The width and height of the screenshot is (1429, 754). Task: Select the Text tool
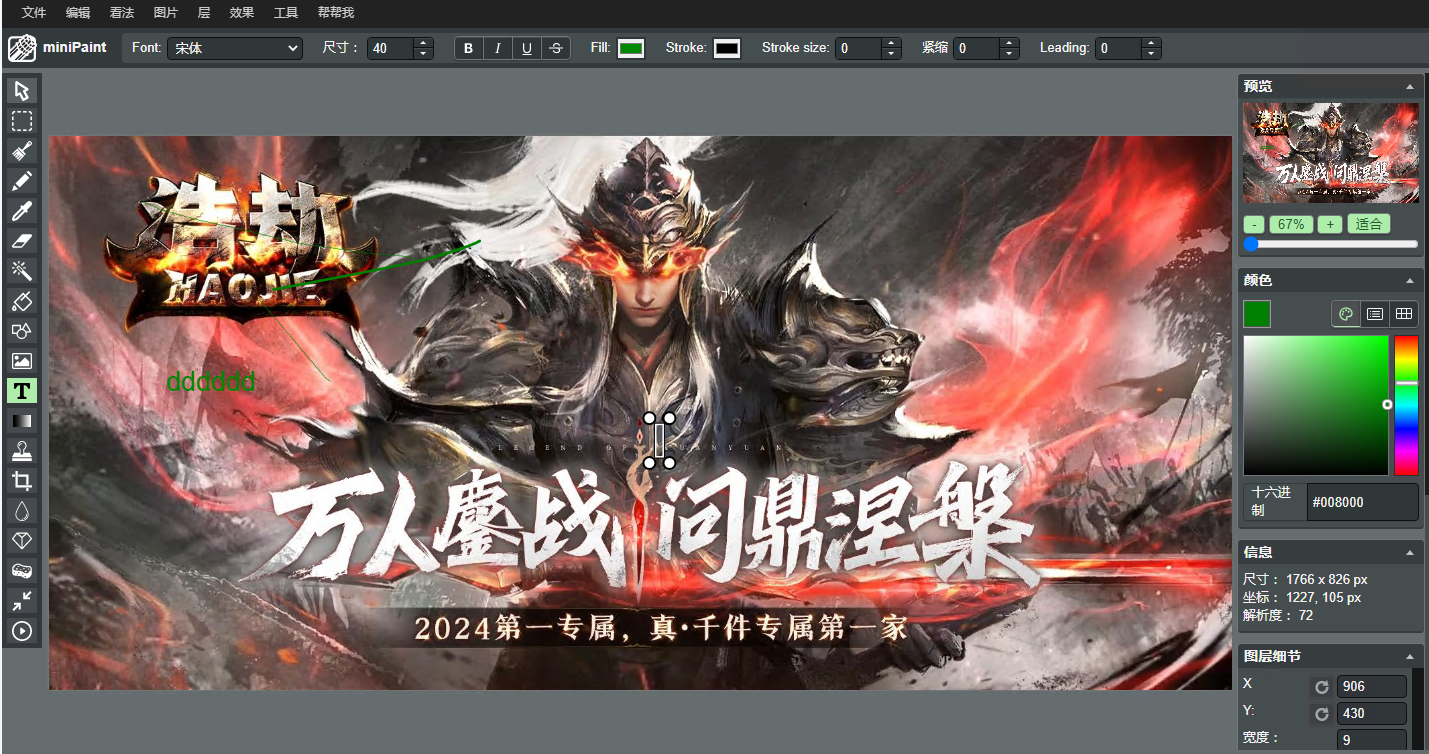22,391
